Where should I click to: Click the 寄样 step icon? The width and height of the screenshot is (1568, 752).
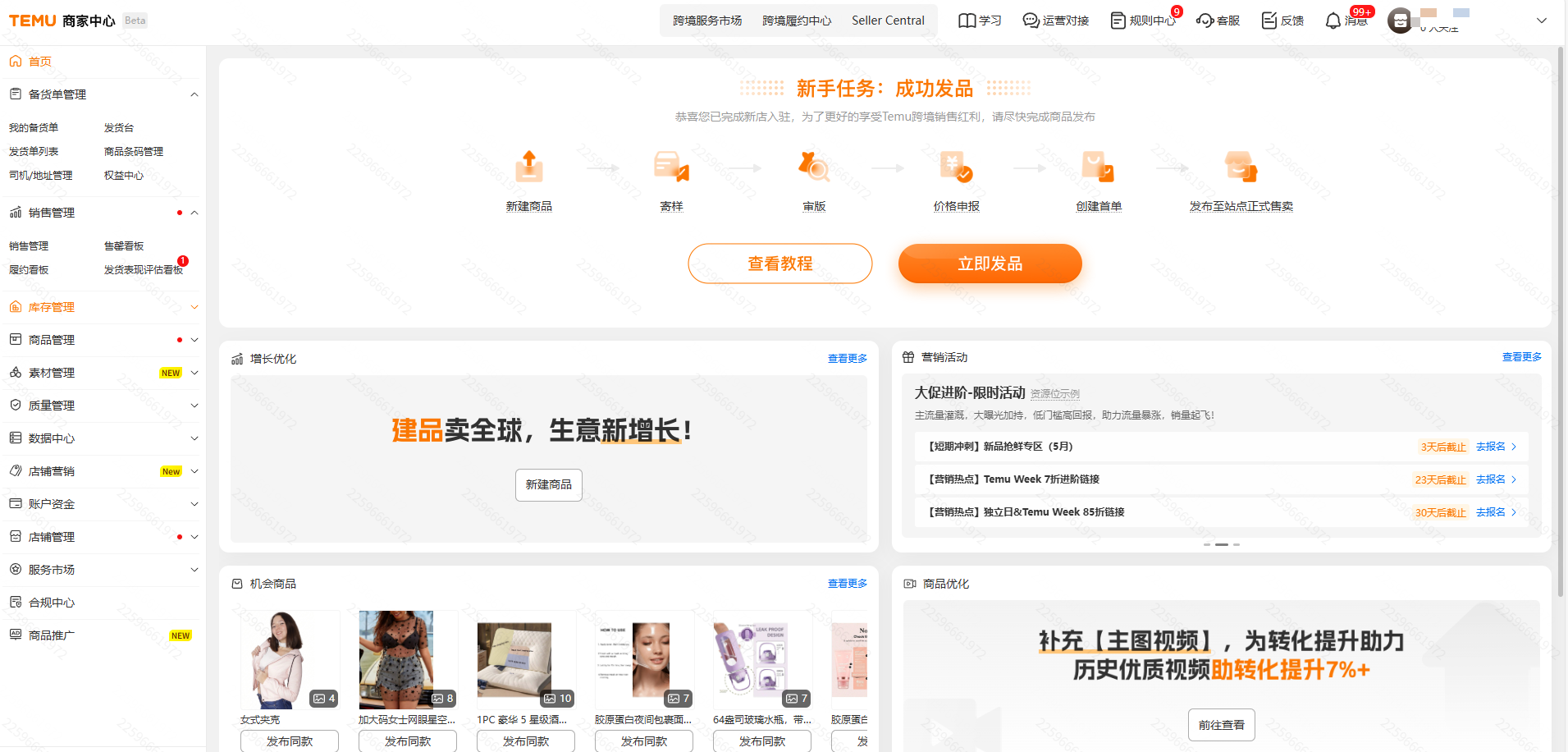[x=671, y=167]
